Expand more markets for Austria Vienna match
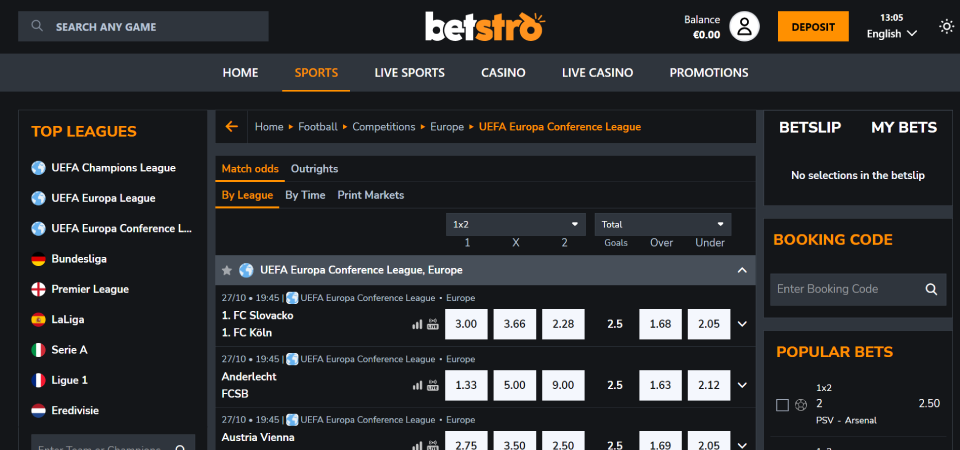960x450 pixels. [743, 445]
